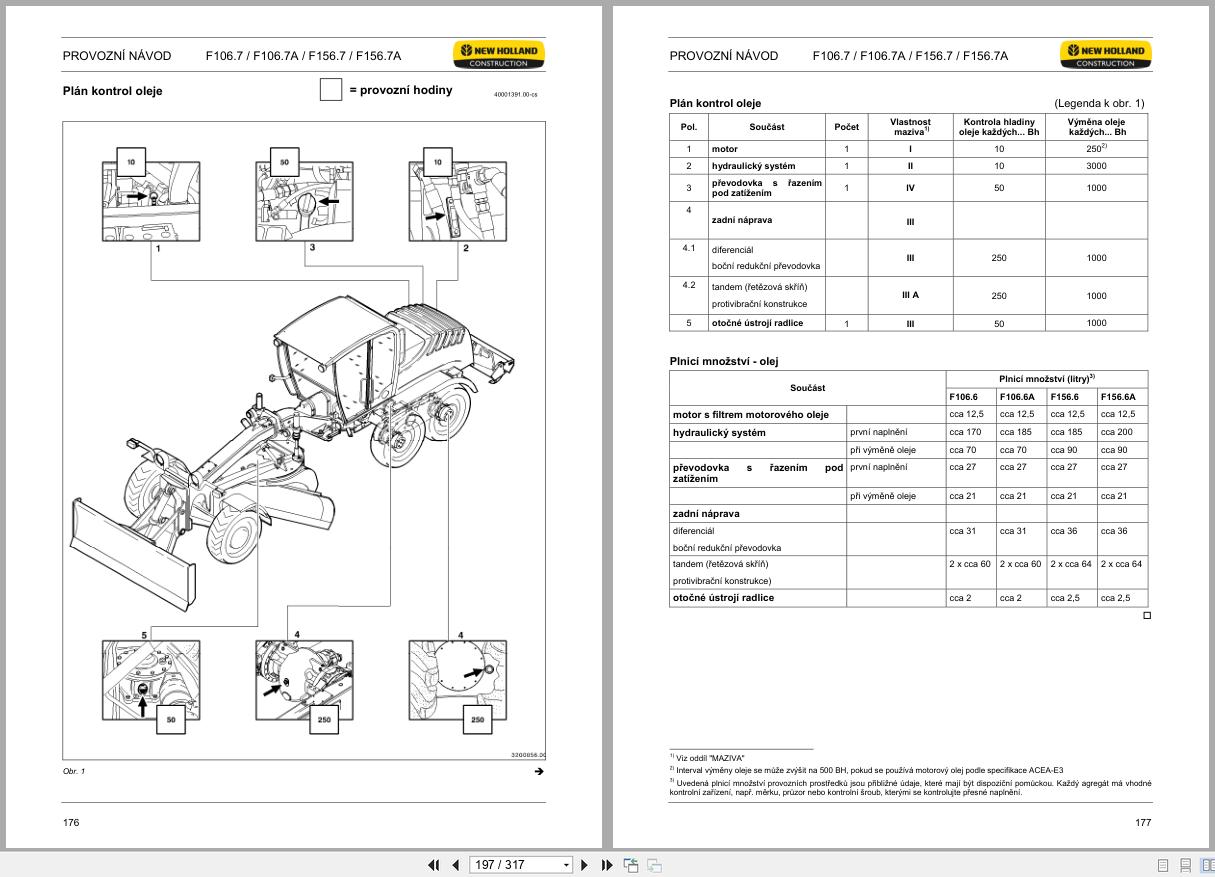Click the 'III A' lubricant property cell
1215x877 pixels.
click(910, 295)
